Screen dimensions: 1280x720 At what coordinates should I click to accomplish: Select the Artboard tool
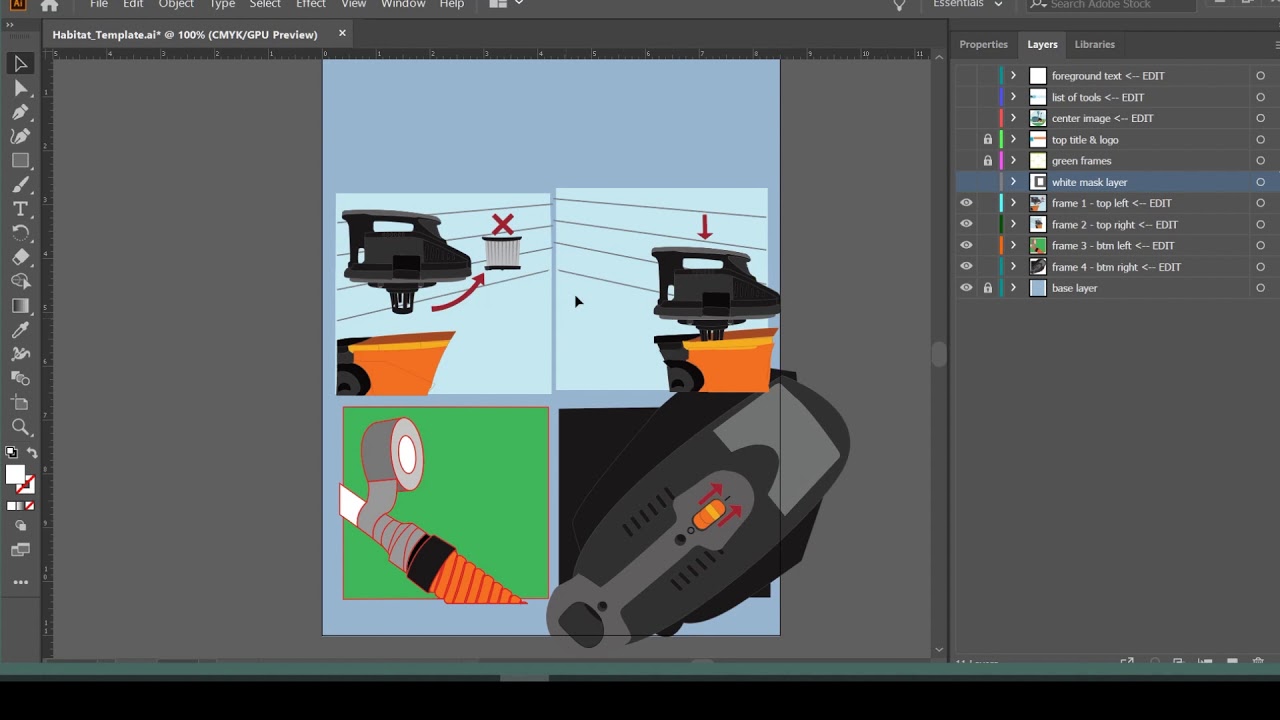point(20,402)
